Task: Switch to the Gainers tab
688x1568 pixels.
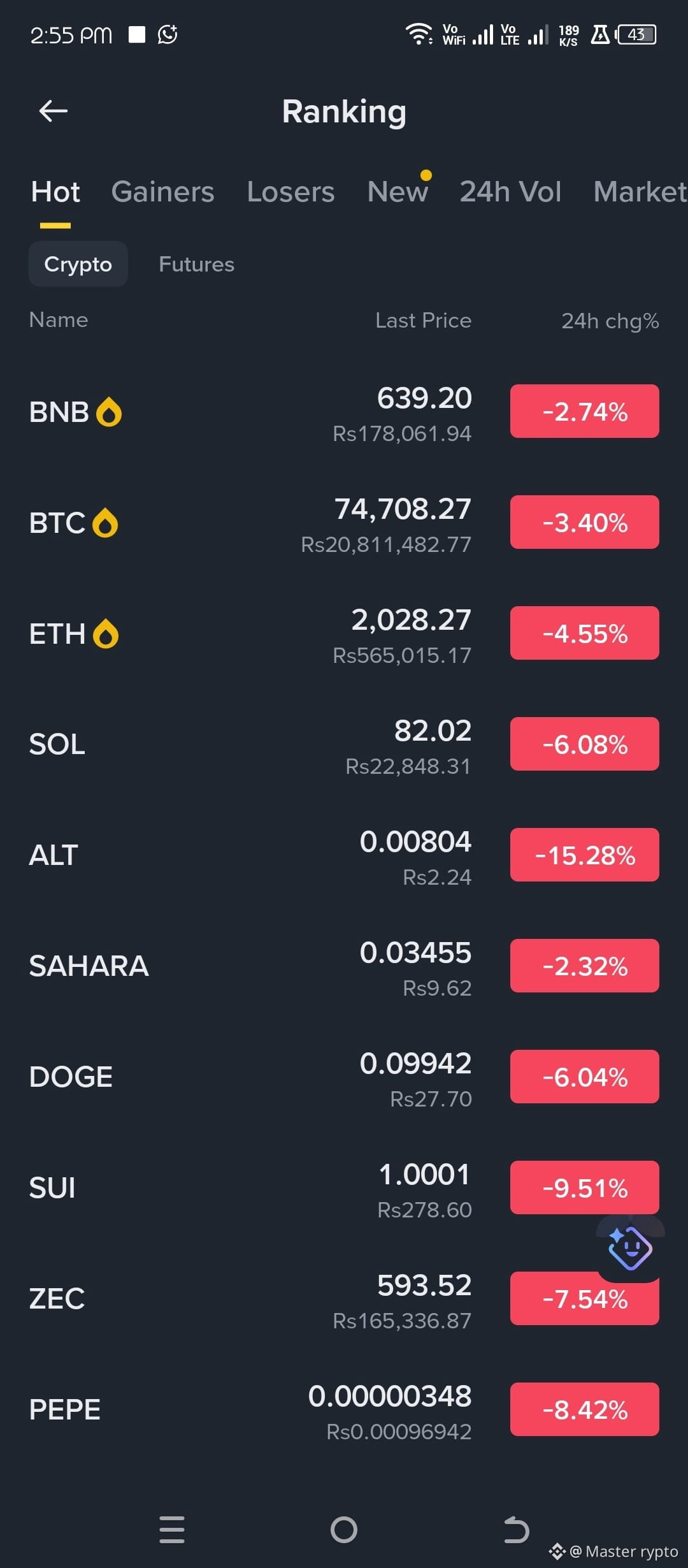Action: 162,192
